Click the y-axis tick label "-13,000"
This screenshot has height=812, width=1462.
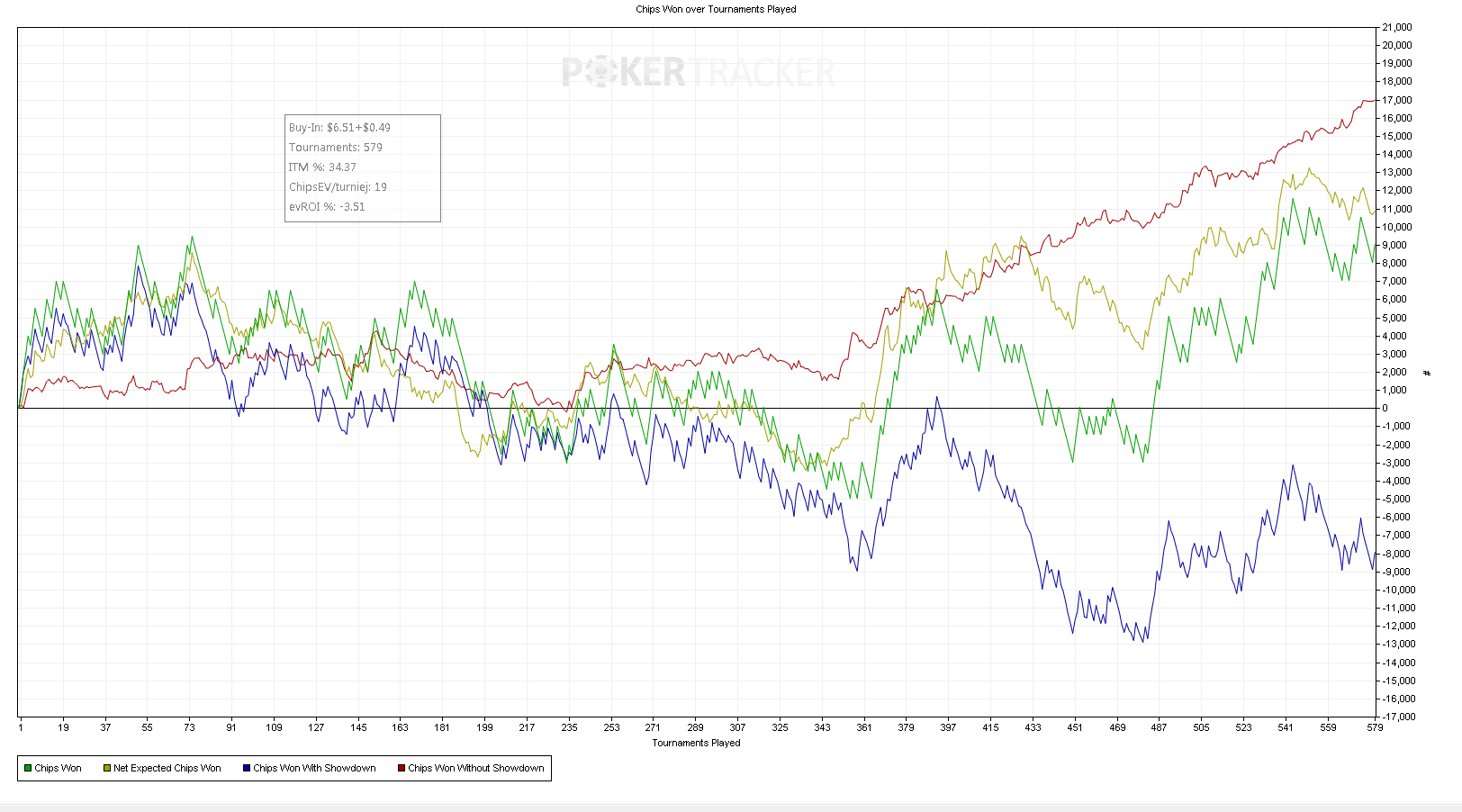click(1399, 644)
